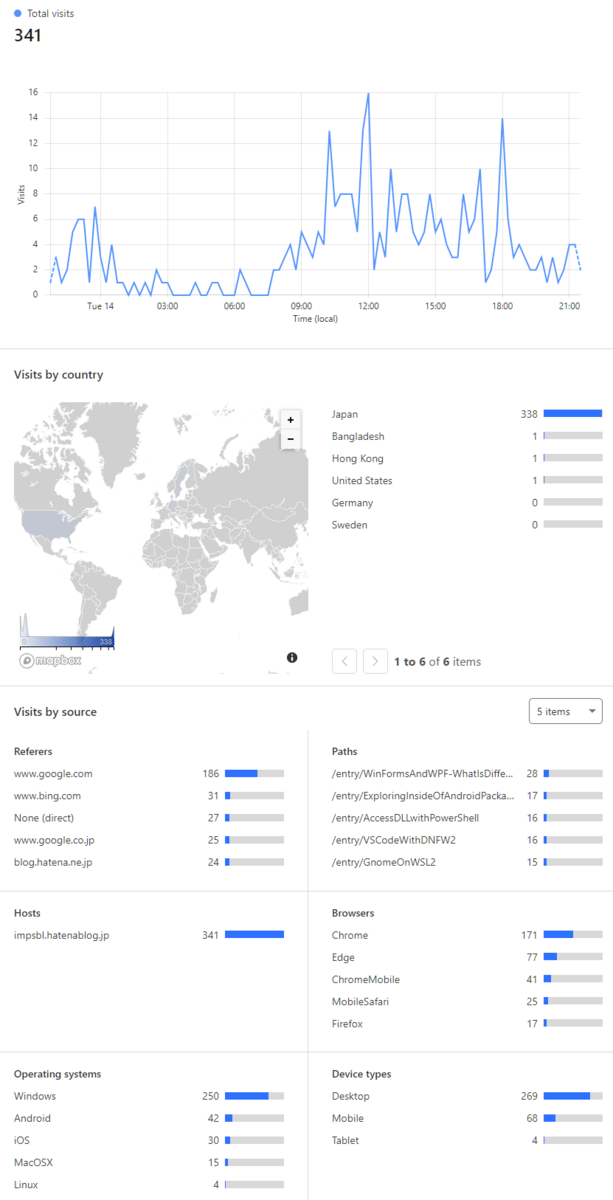Image resolution: width=613 pixels, height=1200 pixels.
Task: Click the blog.hatena.ne.jp referer row
Action: pyautogui.click(x=149, y=861)
